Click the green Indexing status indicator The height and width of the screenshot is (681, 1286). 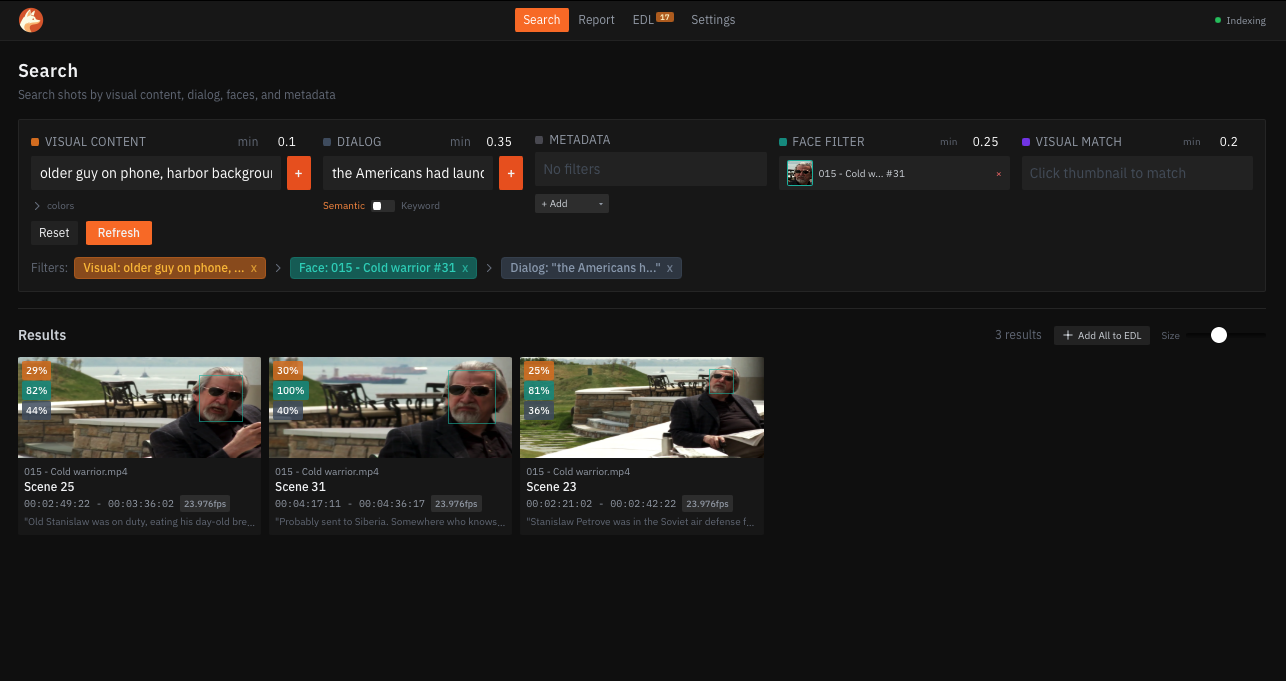pos(1217,20)
